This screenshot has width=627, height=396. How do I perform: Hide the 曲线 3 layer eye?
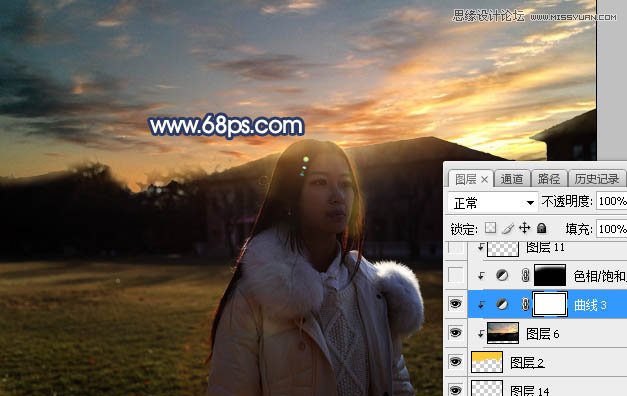[x=455, y=304]
